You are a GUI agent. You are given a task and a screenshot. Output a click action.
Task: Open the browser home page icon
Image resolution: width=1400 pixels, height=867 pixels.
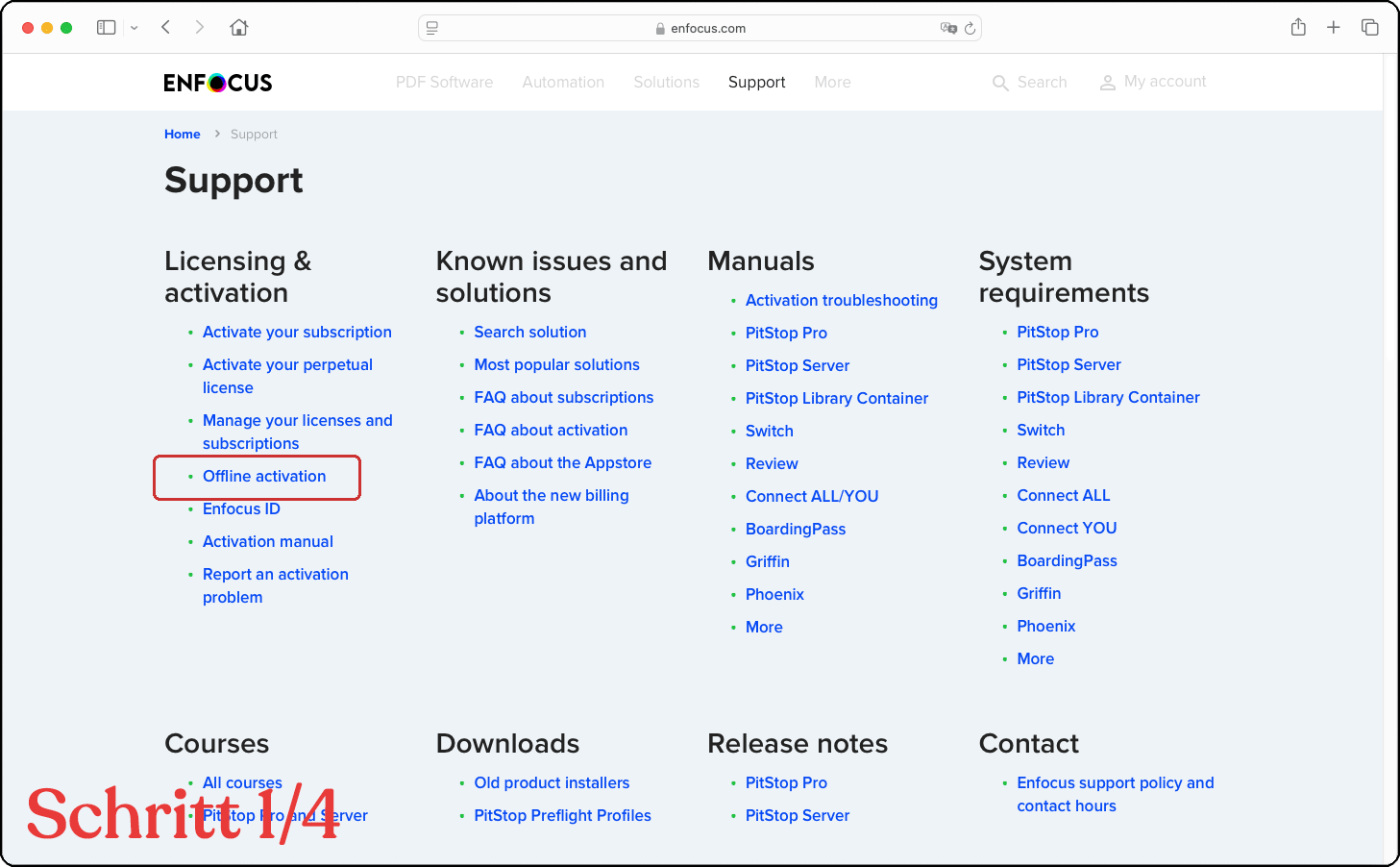pos(239,28)
